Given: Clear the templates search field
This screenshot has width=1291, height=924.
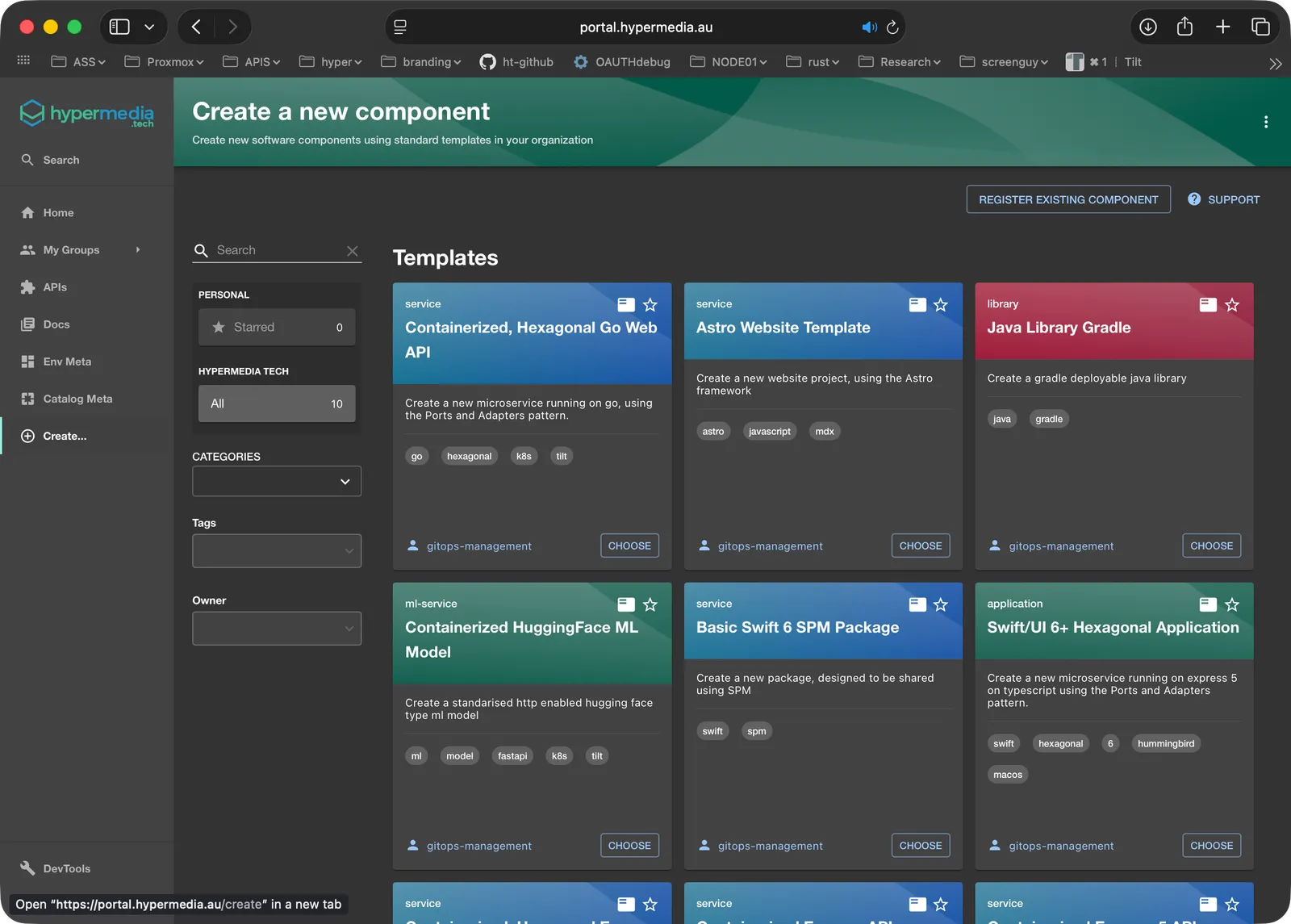Looking at the screenshot, I should (x=353, y=251).
